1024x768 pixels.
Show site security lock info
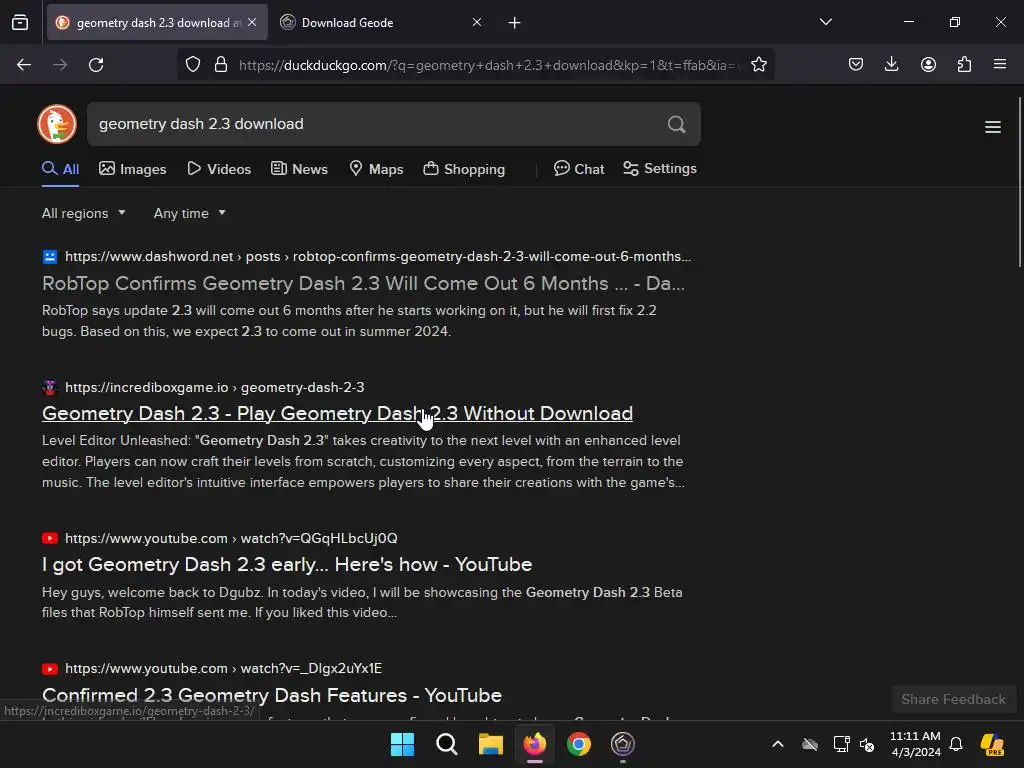pos(221,65)
